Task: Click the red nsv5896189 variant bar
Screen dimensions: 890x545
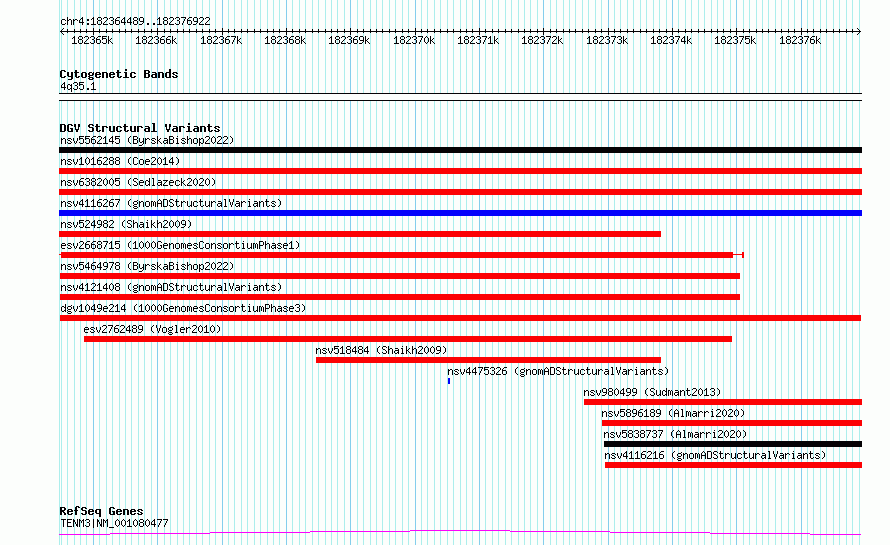Action: [x=732, y=424]
